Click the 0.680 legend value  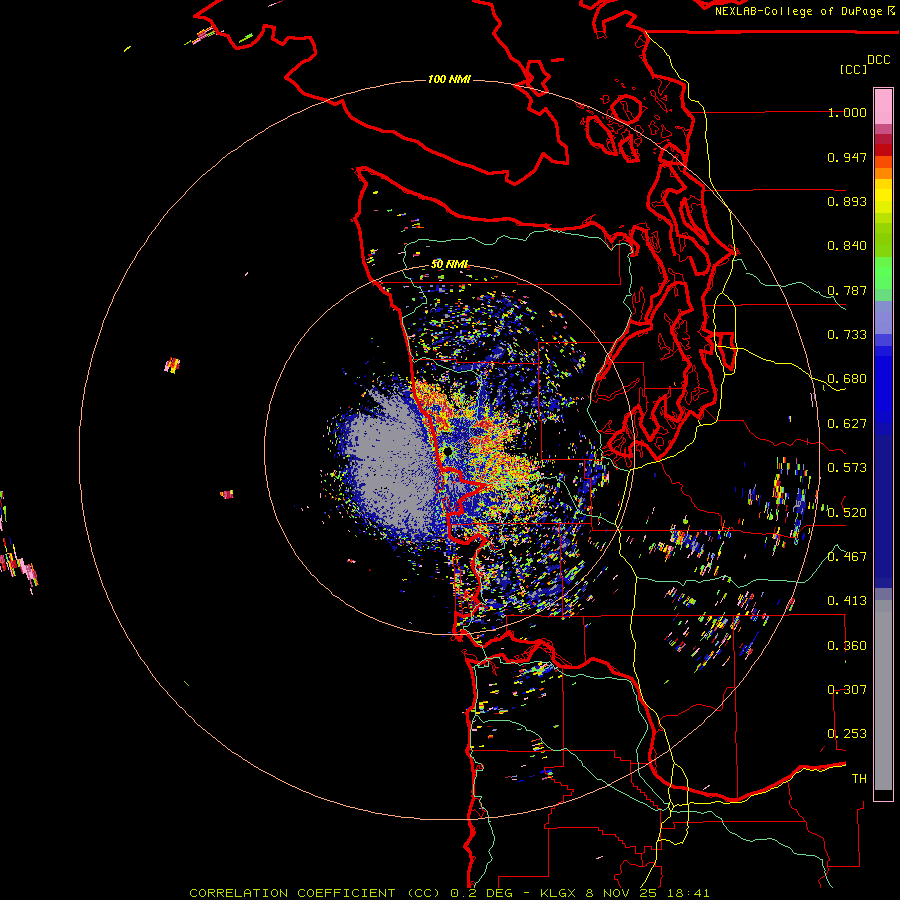847,379
